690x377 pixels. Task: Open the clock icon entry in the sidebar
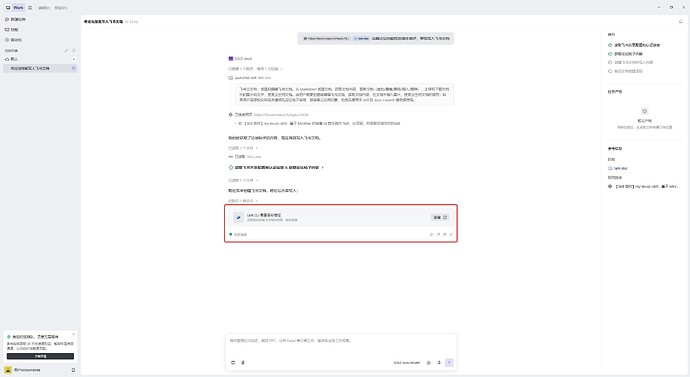click(x=13, y=40)
